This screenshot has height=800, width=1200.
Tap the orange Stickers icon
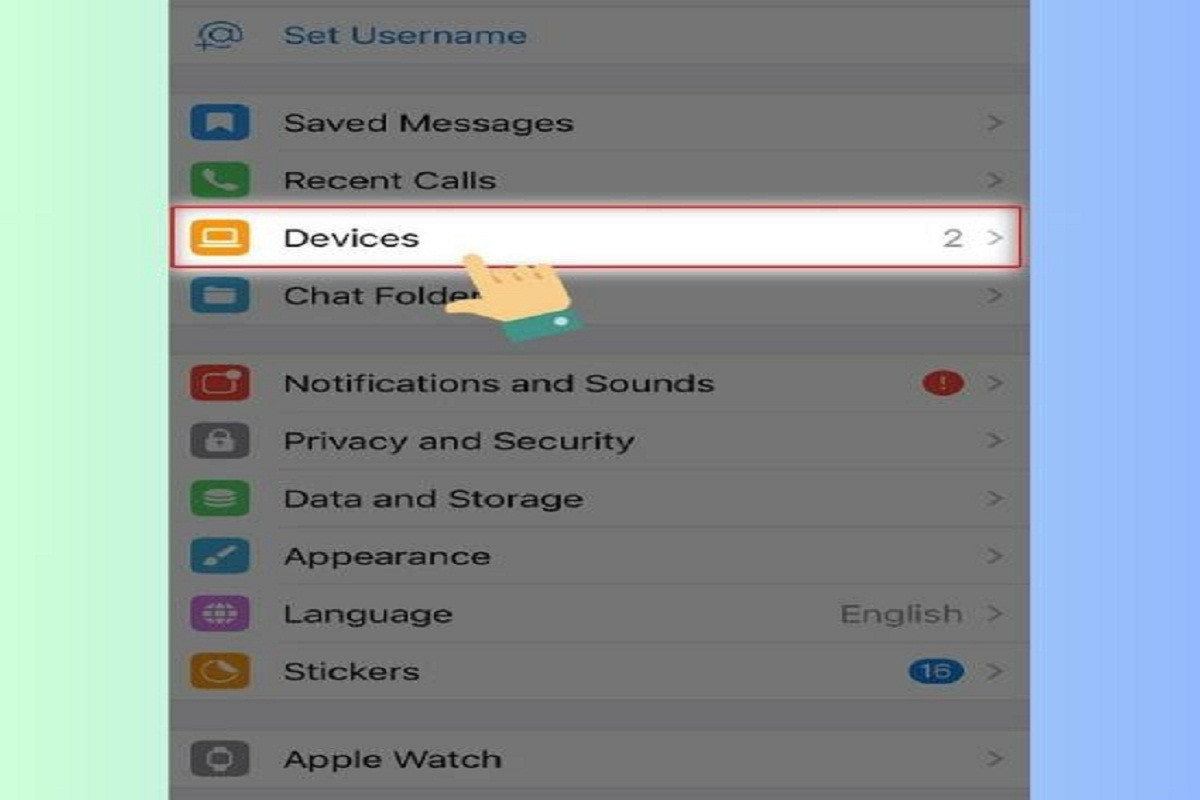[x=220, y=671]
